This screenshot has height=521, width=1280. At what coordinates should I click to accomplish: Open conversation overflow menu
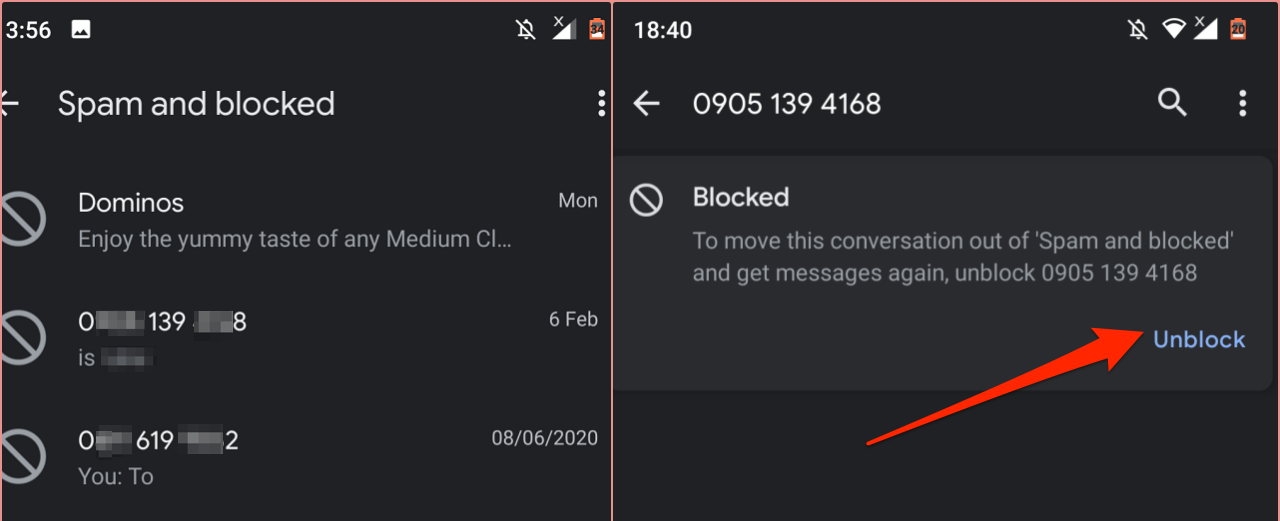[x=1243, y=103]
